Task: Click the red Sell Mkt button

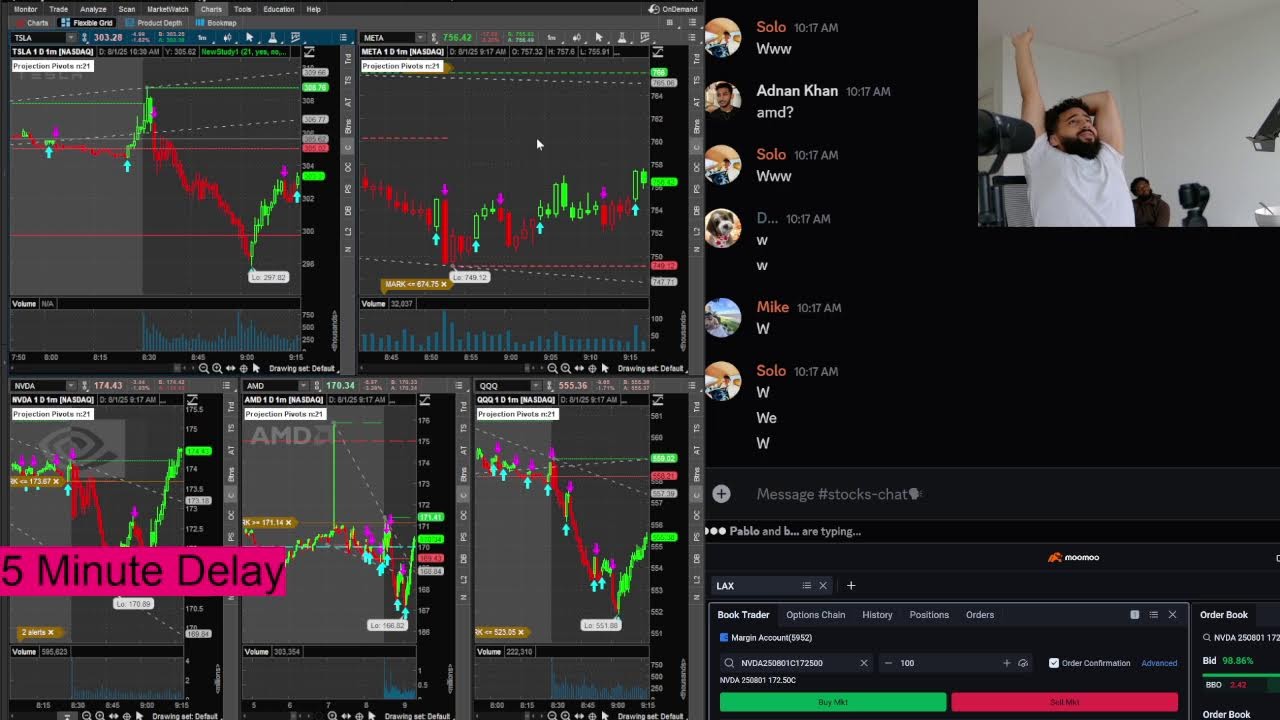Action: pyautogui.click(x=1064, y=702)
